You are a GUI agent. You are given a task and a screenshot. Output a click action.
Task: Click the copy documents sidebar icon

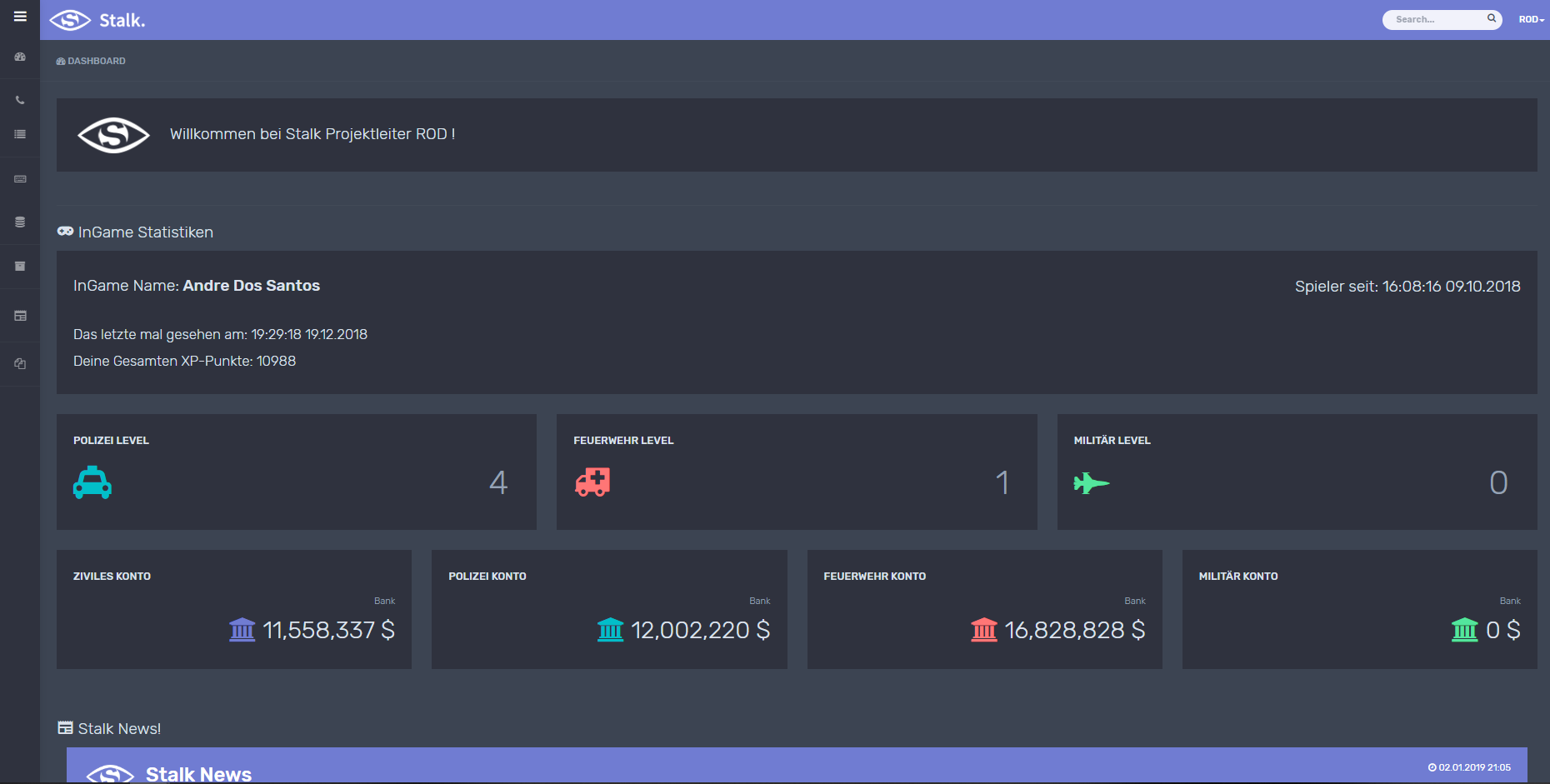[x=20, y=364]
